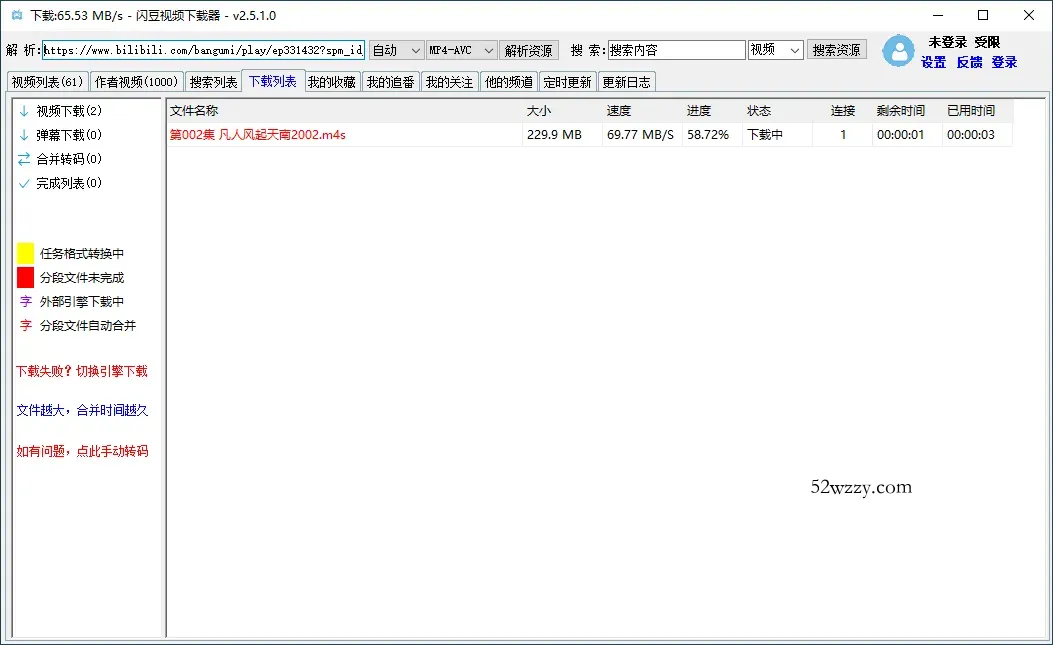Image resolution: width=1053 pixels, height=645 pixels.
Task: Open the 反馈 link
Action: 969,62
